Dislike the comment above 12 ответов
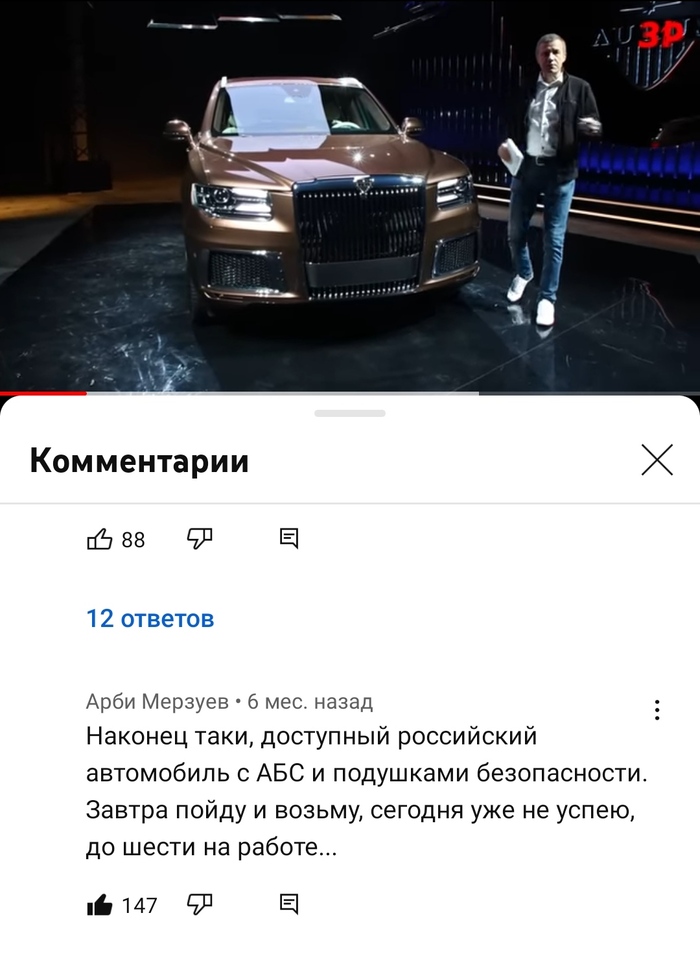Screen dimensions: 700x959 click(199, 539)
